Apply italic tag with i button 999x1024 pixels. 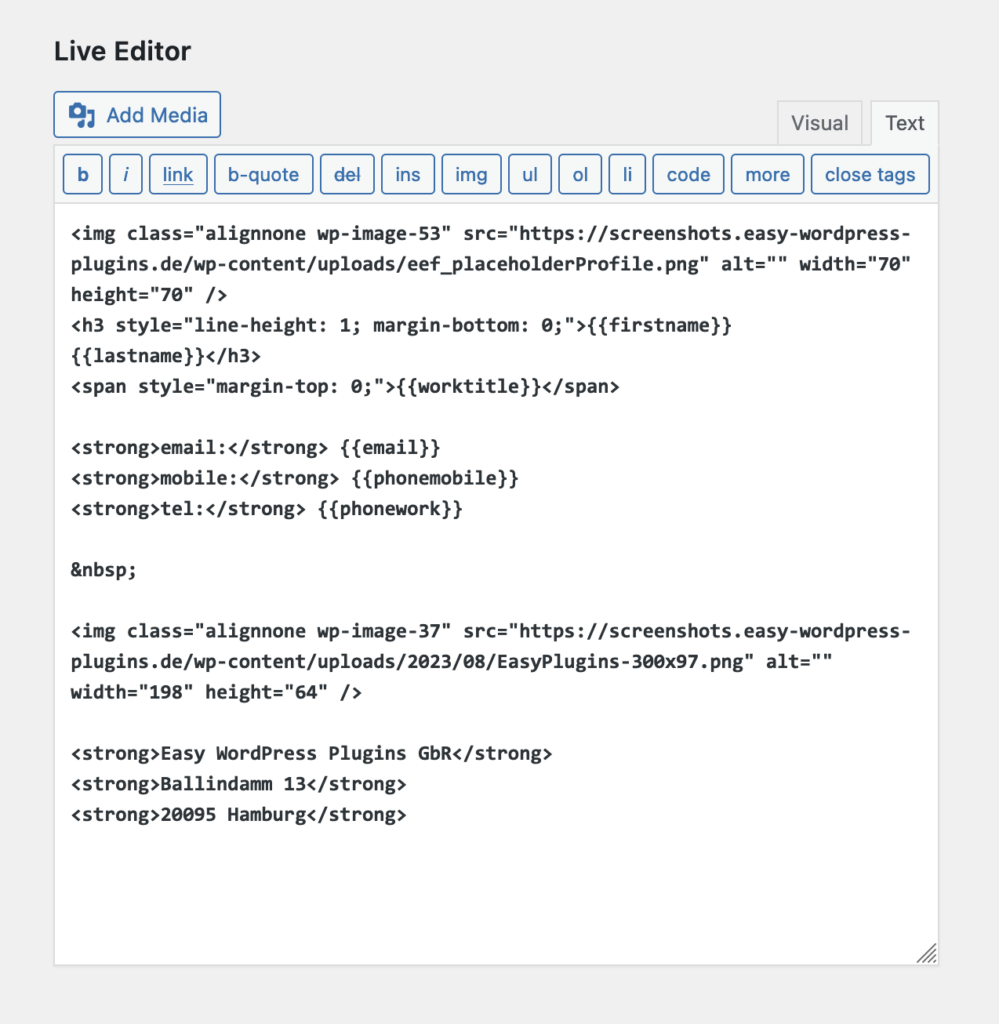pyautogui.click(x=125, y=174)
